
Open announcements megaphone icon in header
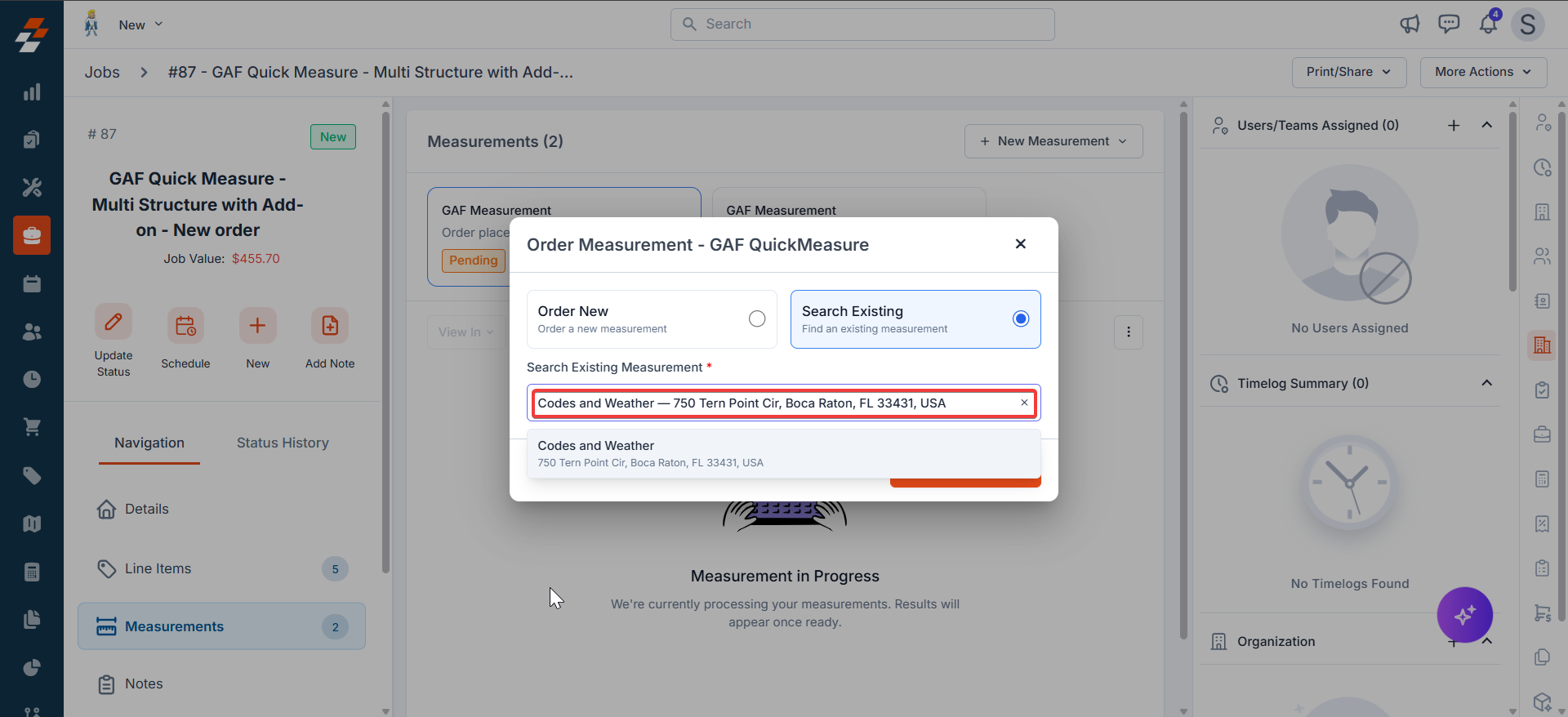click(1410, 24)
